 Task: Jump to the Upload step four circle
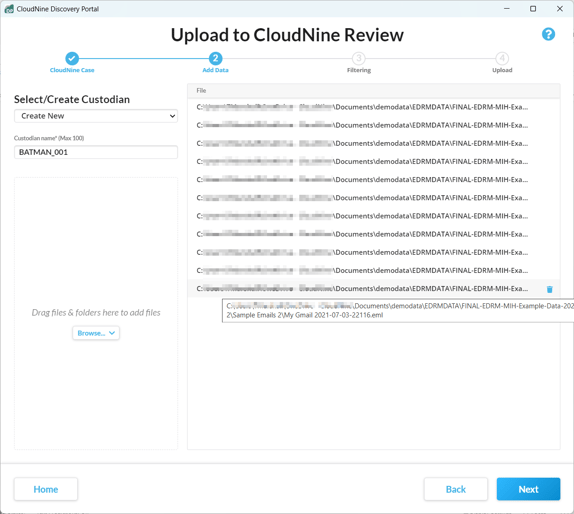point(502,58)
